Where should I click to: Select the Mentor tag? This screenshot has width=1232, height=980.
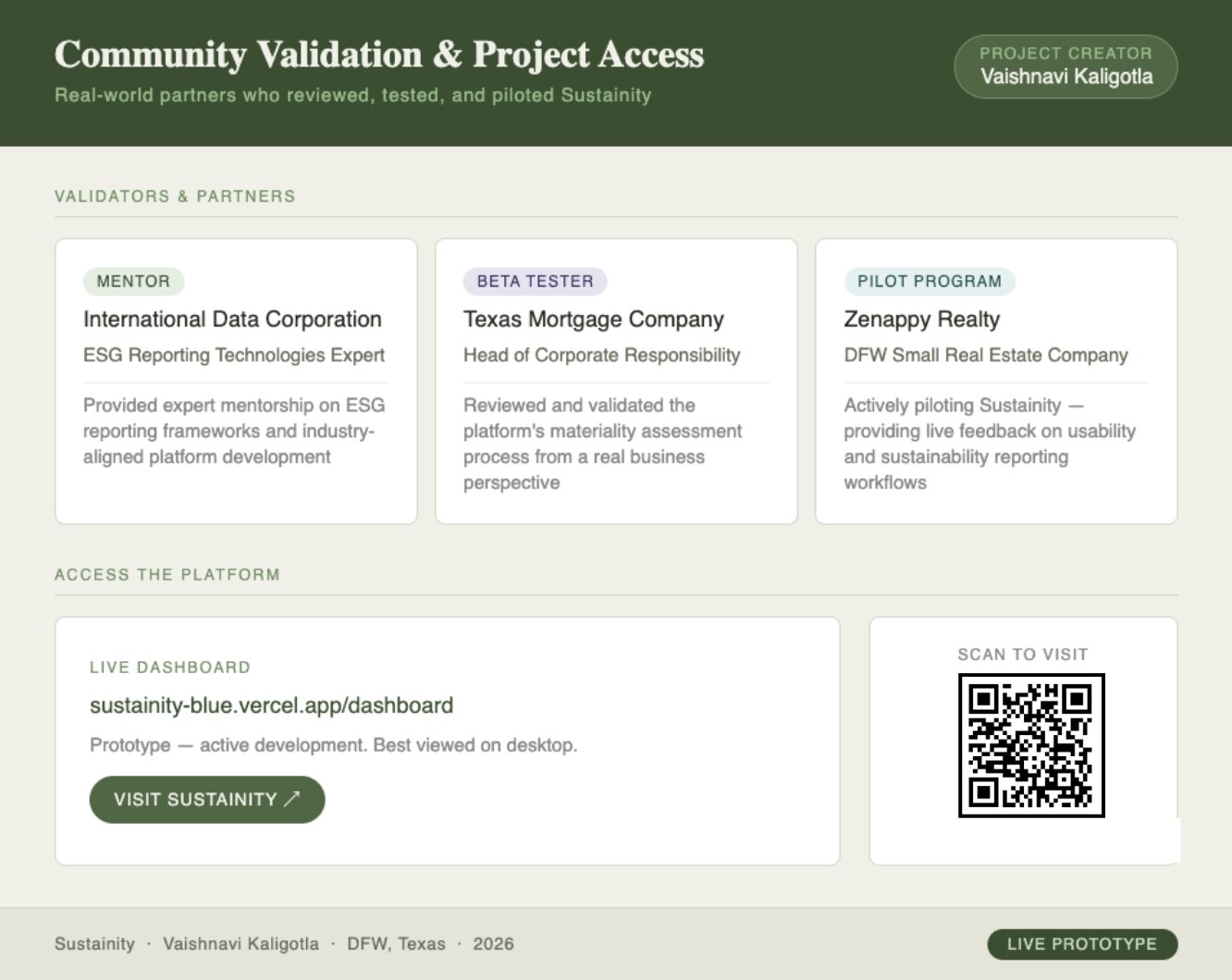(x=133, y=281)
